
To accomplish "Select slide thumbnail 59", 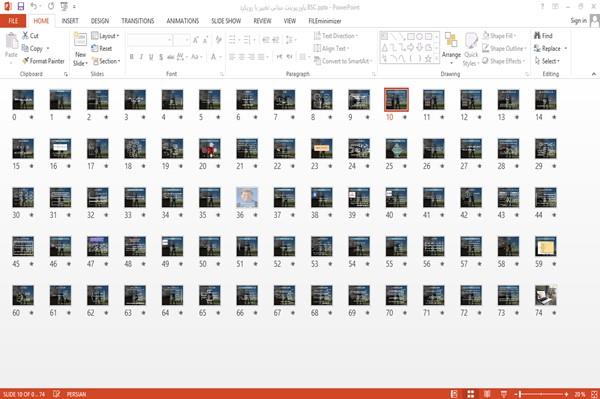I will (546, 246).
